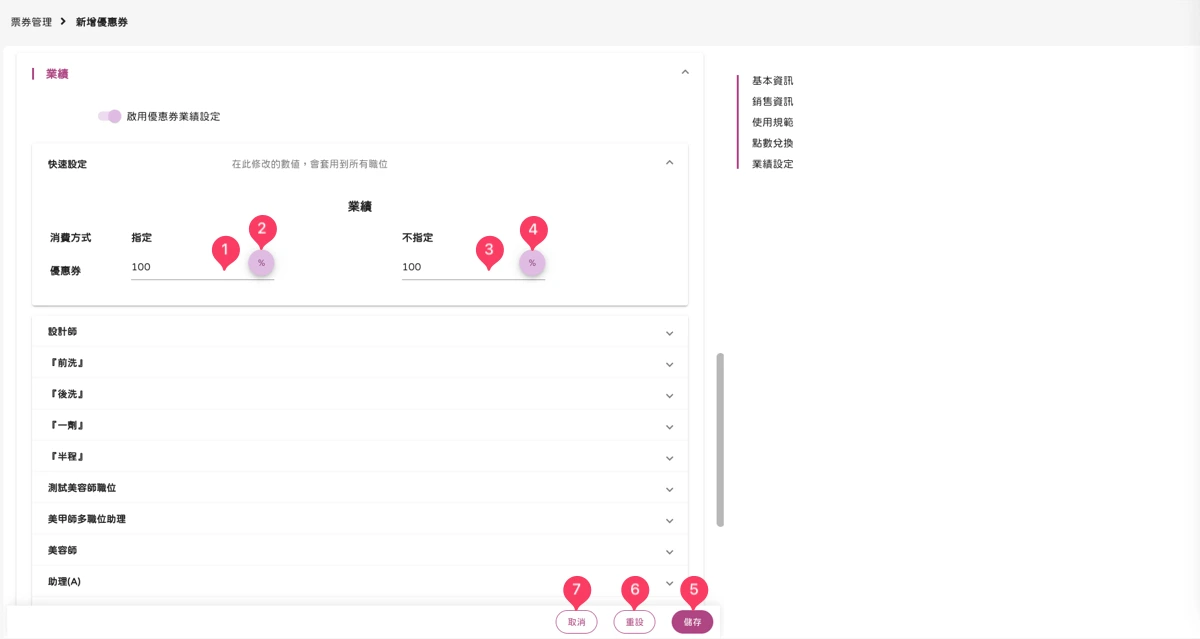Expand the 『一劑』 row
Screen dimensions: 1200x639
360,425
